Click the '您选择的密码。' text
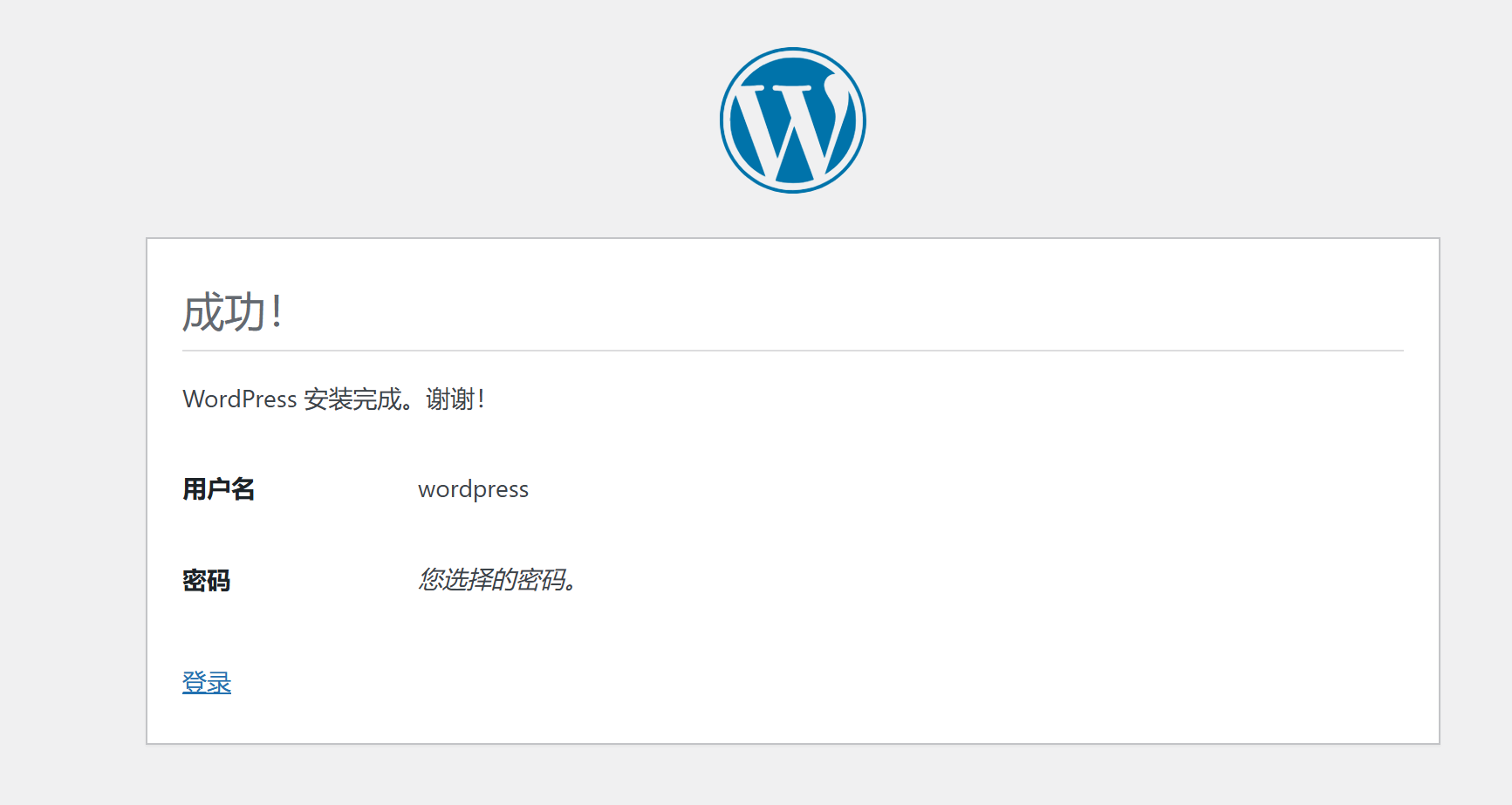 496,579
